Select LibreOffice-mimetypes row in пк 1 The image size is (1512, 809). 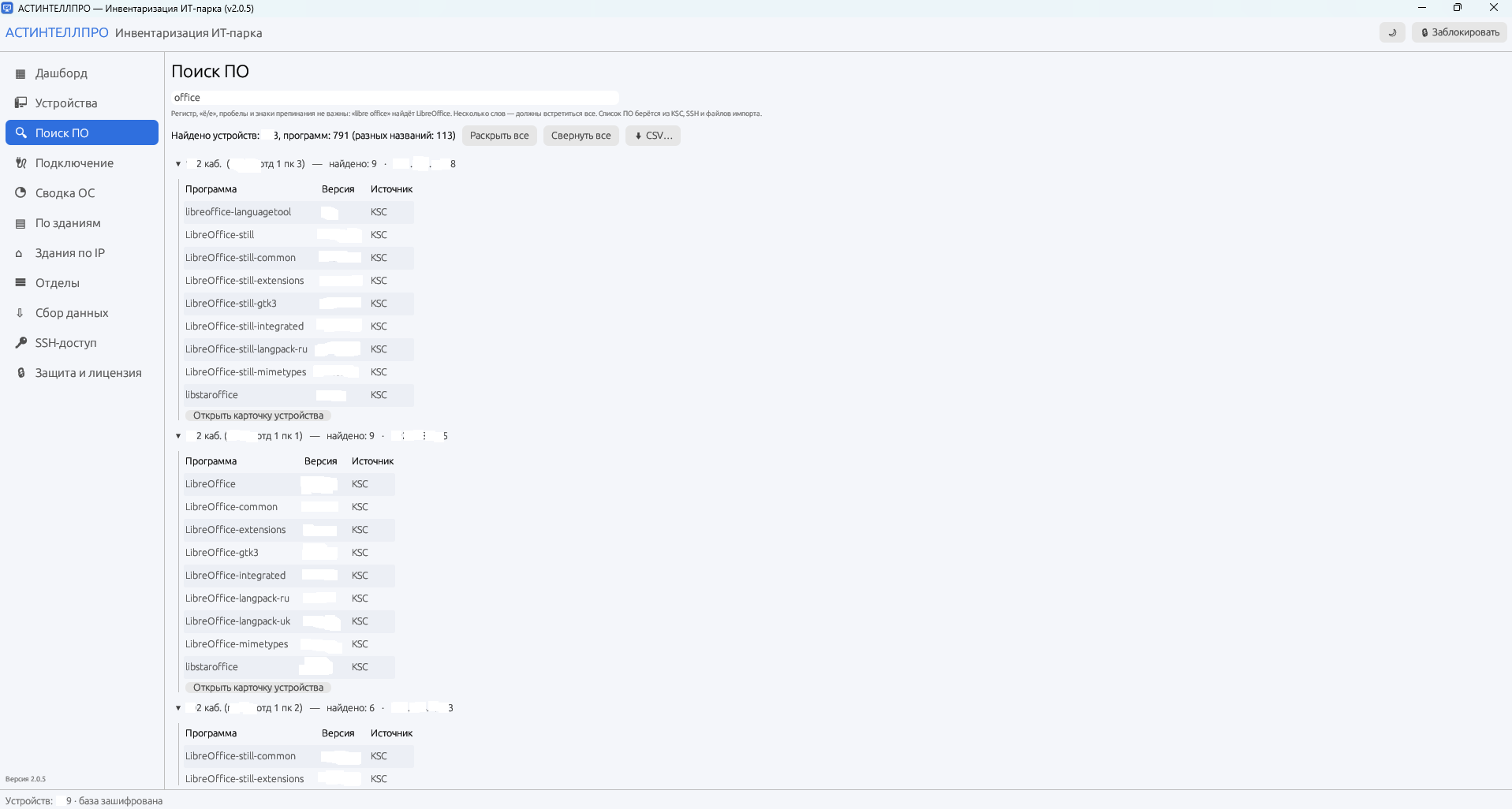pyautogui.click(x=289, y=644)
